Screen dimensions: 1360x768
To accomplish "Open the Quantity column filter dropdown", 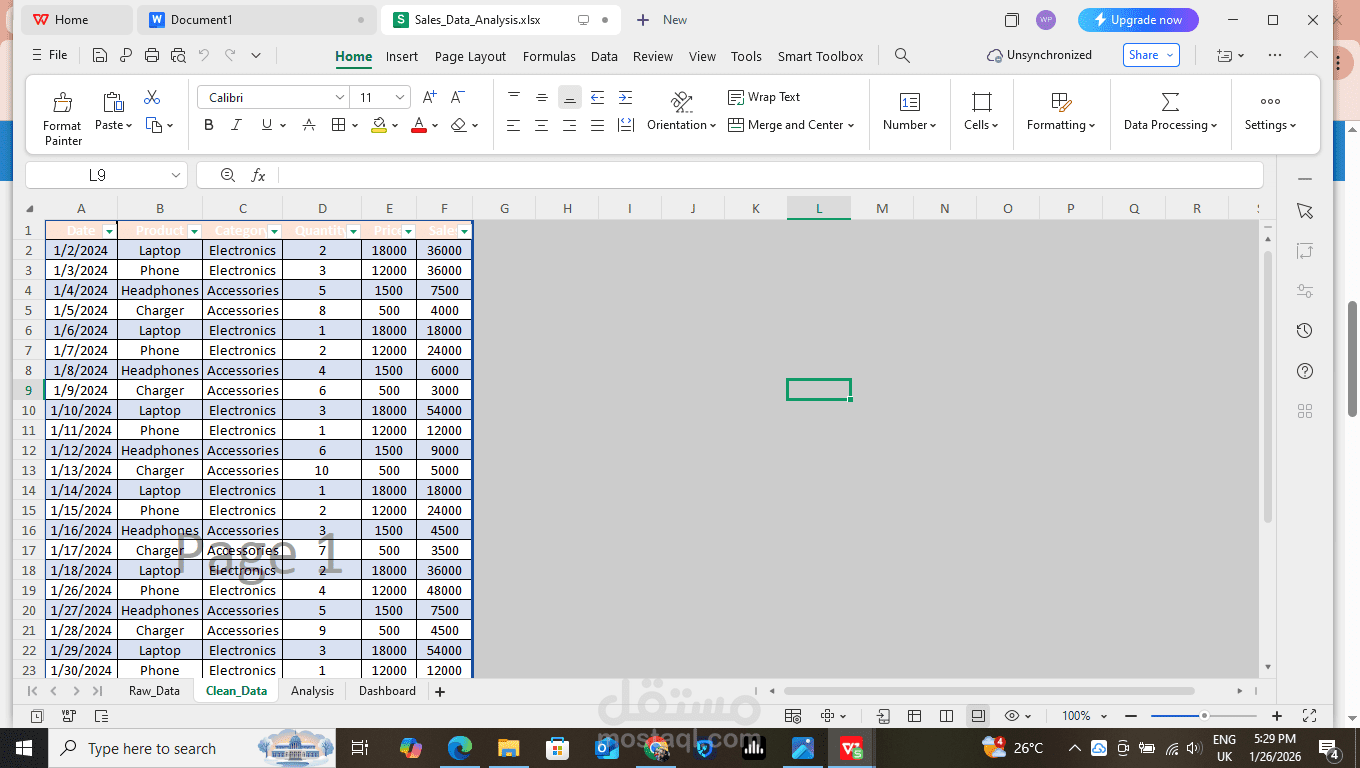I will click(x=353, y=231).
